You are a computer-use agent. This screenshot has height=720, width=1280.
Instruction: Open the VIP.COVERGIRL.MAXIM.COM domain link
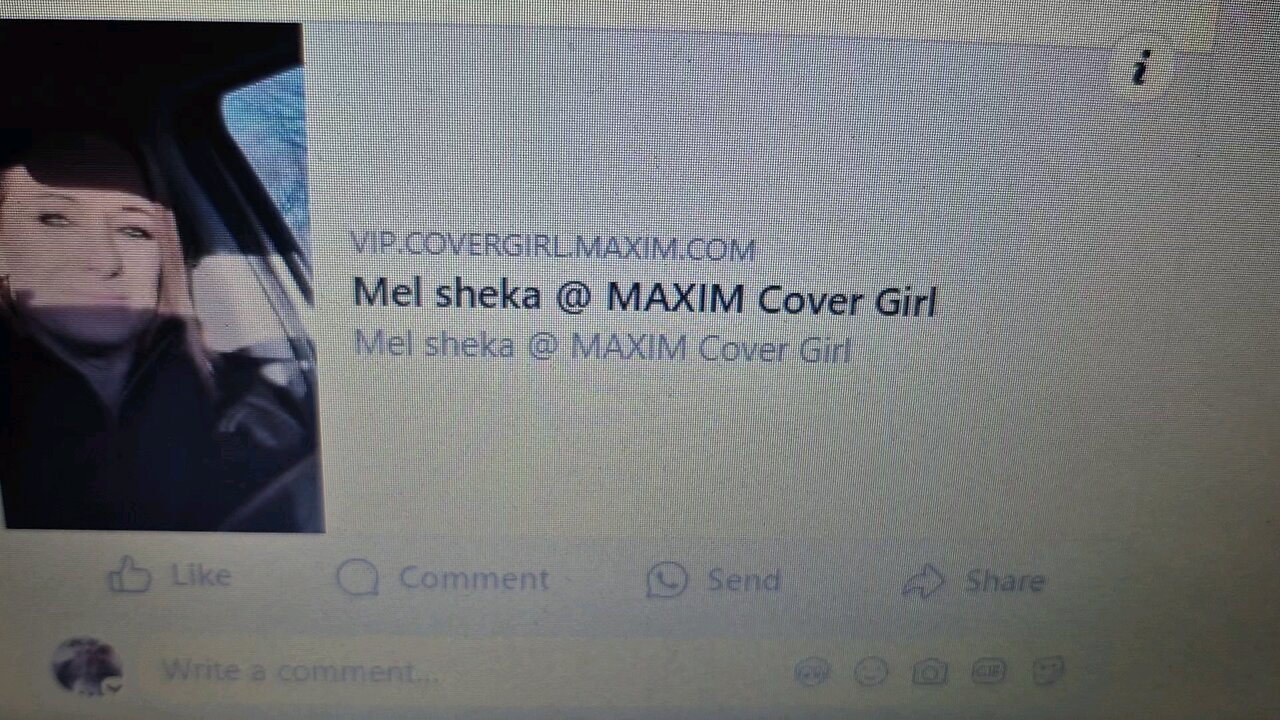tap(553, 246)
